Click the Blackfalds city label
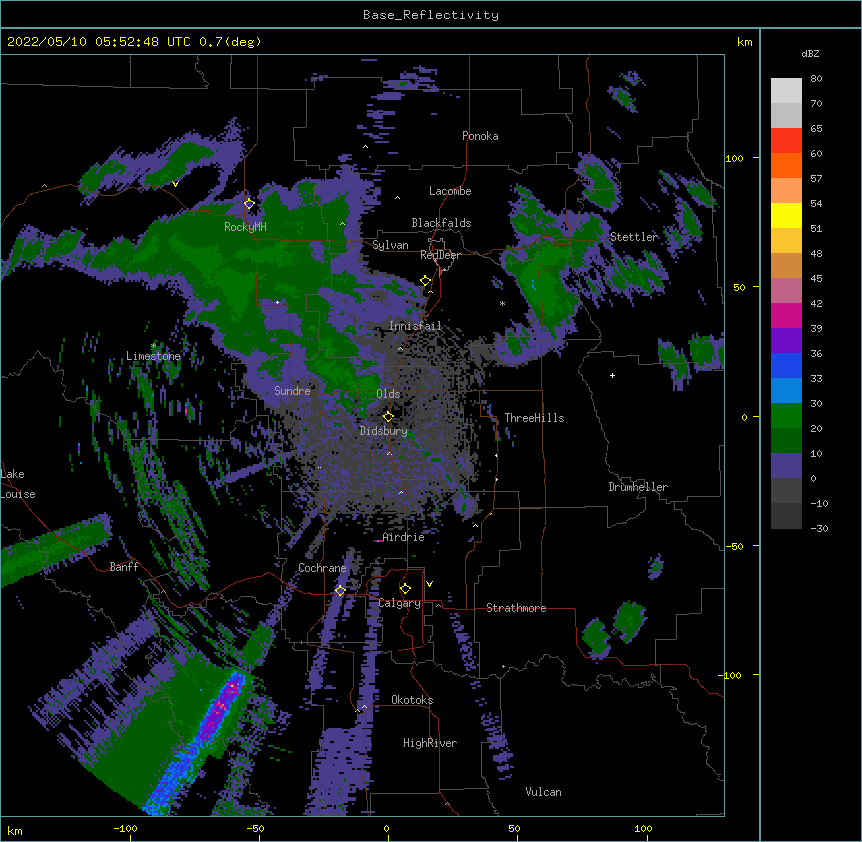This screenshot has width=862, height=842. [441, 223]
